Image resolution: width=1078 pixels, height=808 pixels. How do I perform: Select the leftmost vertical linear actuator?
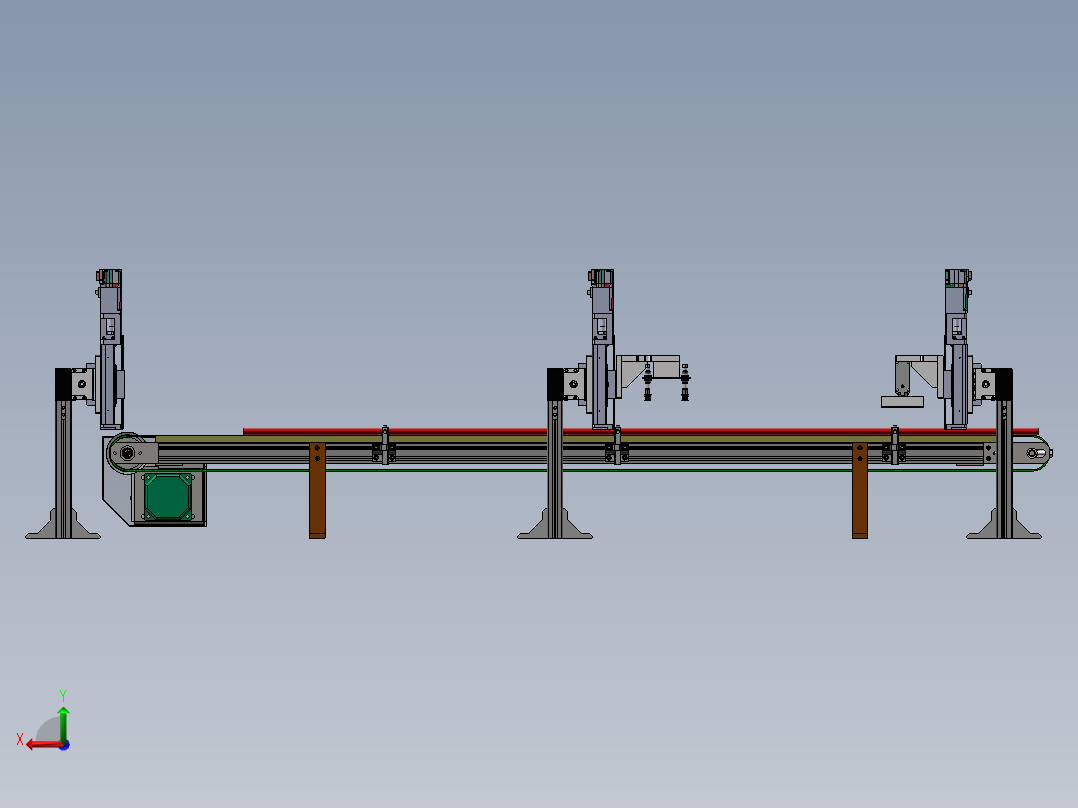[x=111, y=349]
